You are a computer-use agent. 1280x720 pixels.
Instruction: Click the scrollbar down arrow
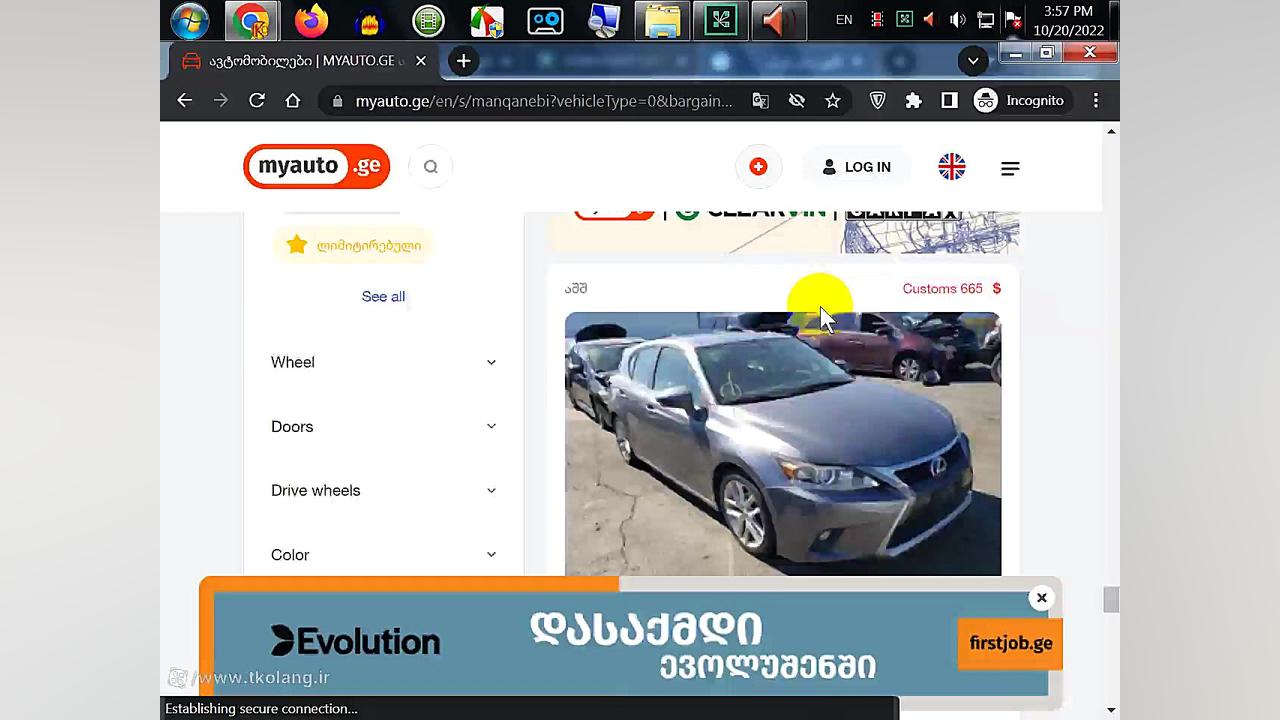1110,710
